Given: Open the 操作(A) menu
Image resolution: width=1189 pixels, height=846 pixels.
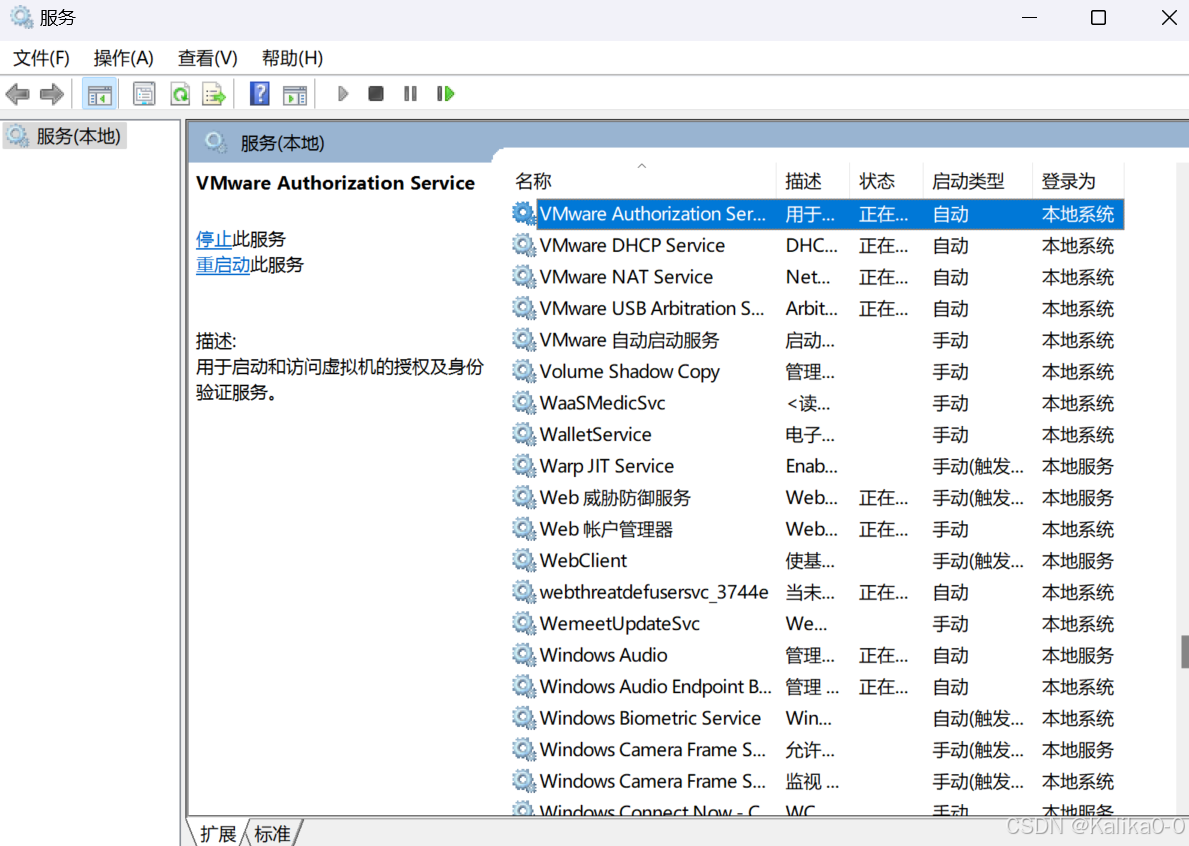Looking at the screenshot, I should [x=124, y=58].
